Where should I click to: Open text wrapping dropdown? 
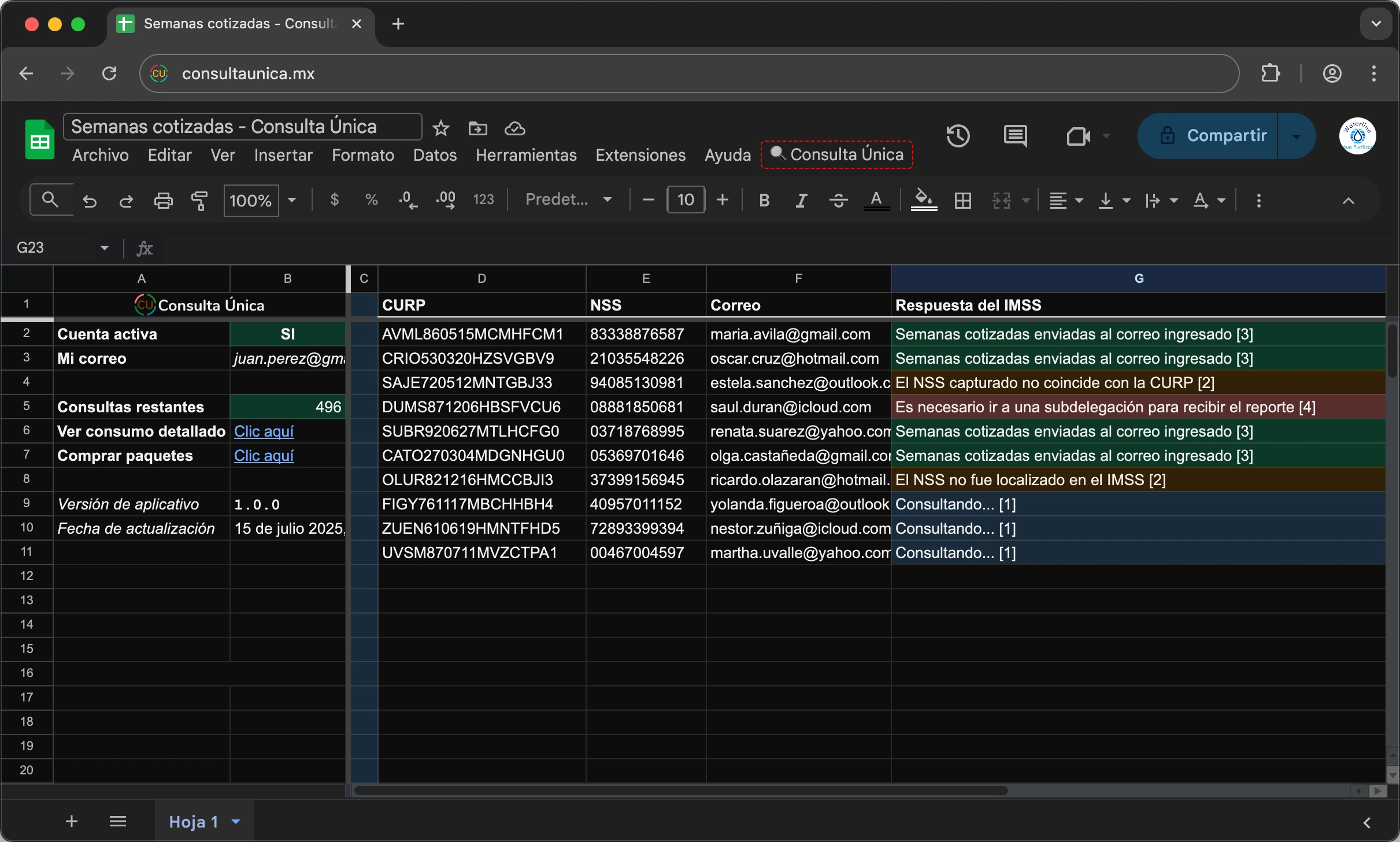point(1161,201)
